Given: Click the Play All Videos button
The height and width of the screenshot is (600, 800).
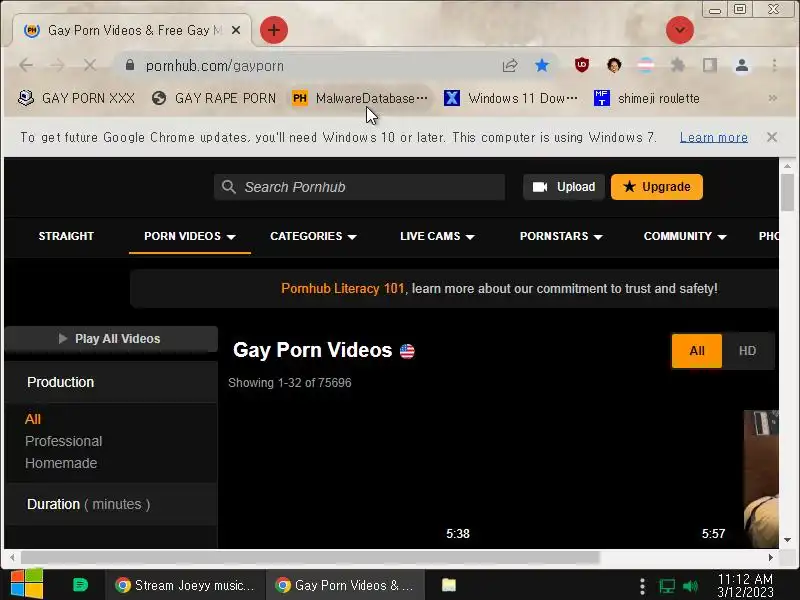Looking at the screenshot, I should [x=111, y=339].
